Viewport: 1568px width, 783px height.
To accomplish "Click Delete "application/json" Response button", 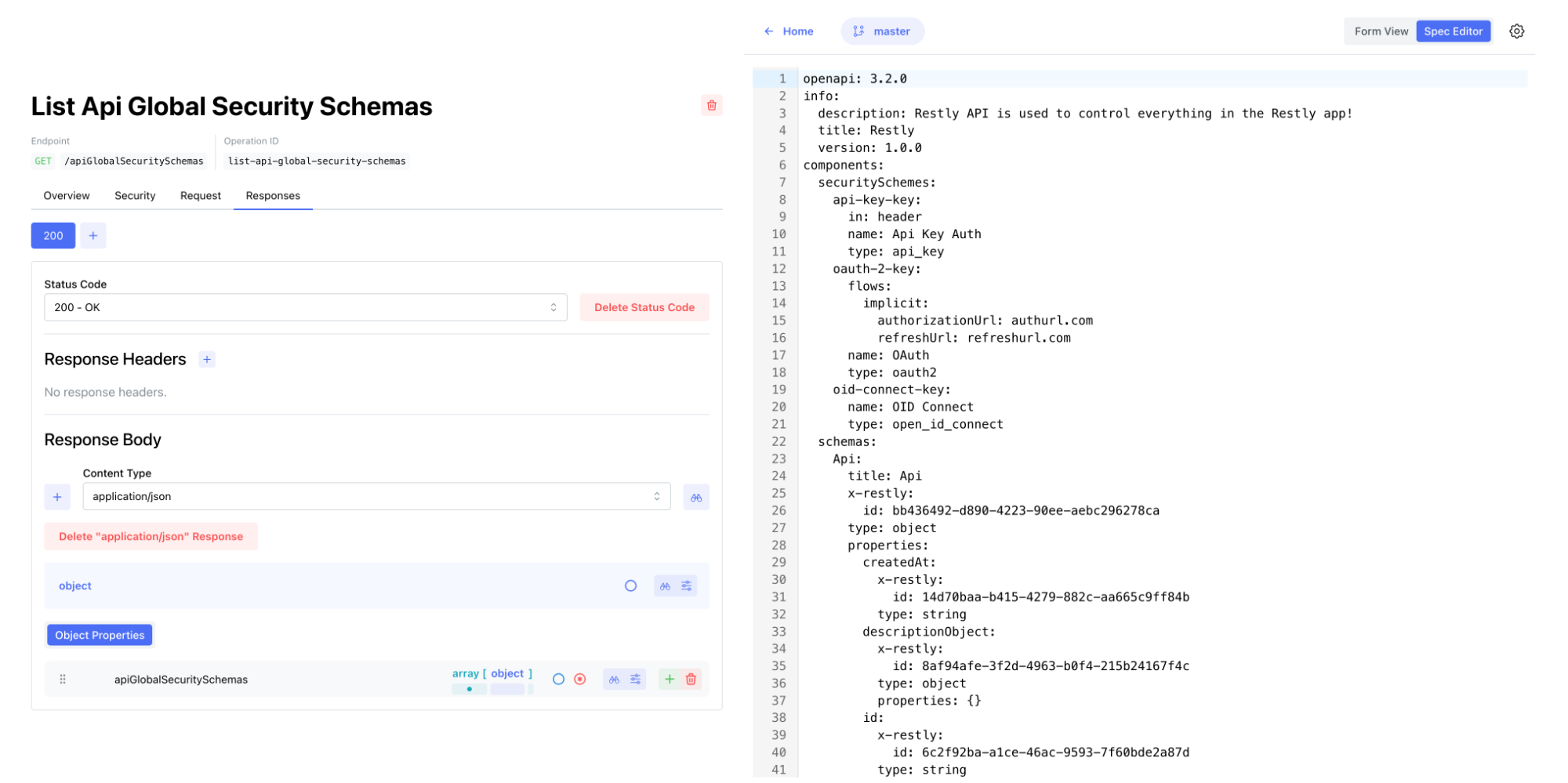I will 151,536.
